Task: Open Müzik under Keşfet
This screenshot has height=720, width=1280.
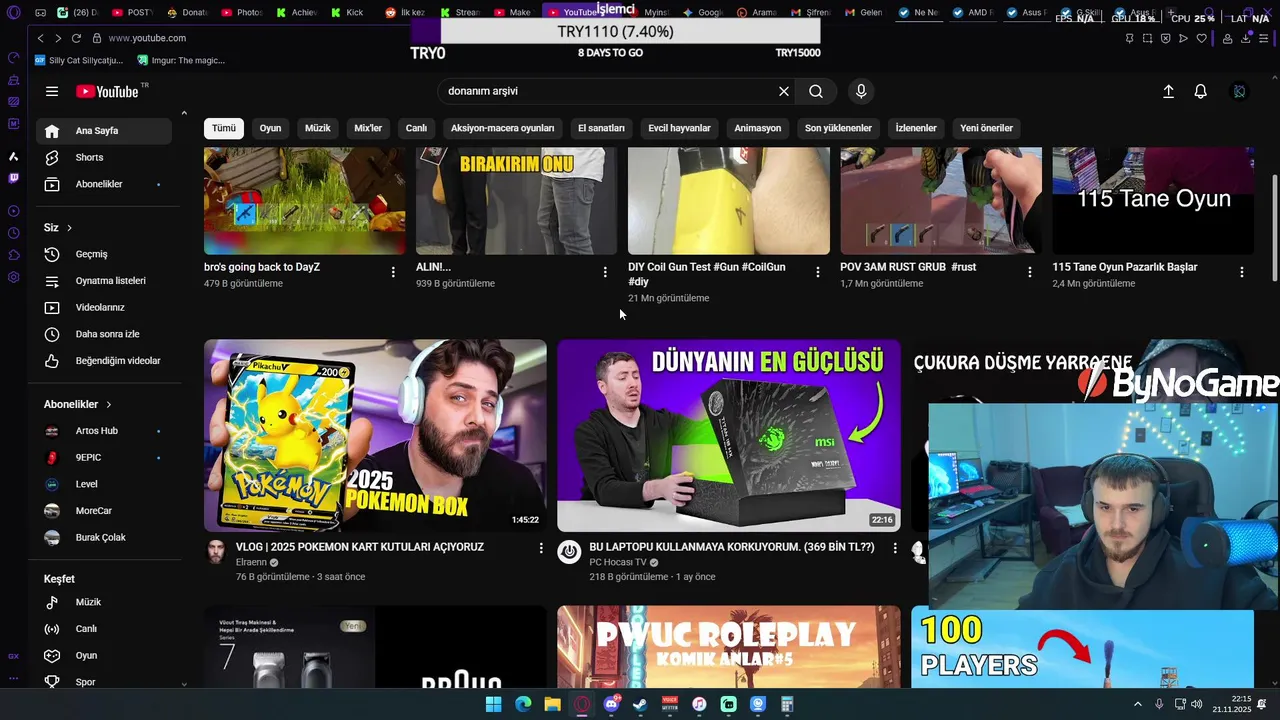Action: (x=104, y=602)
